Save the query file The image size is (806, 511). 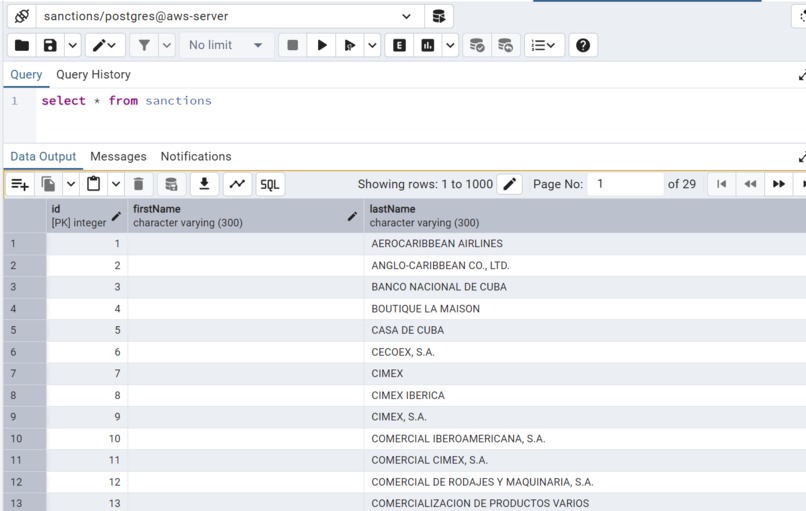tap(50, 45)
